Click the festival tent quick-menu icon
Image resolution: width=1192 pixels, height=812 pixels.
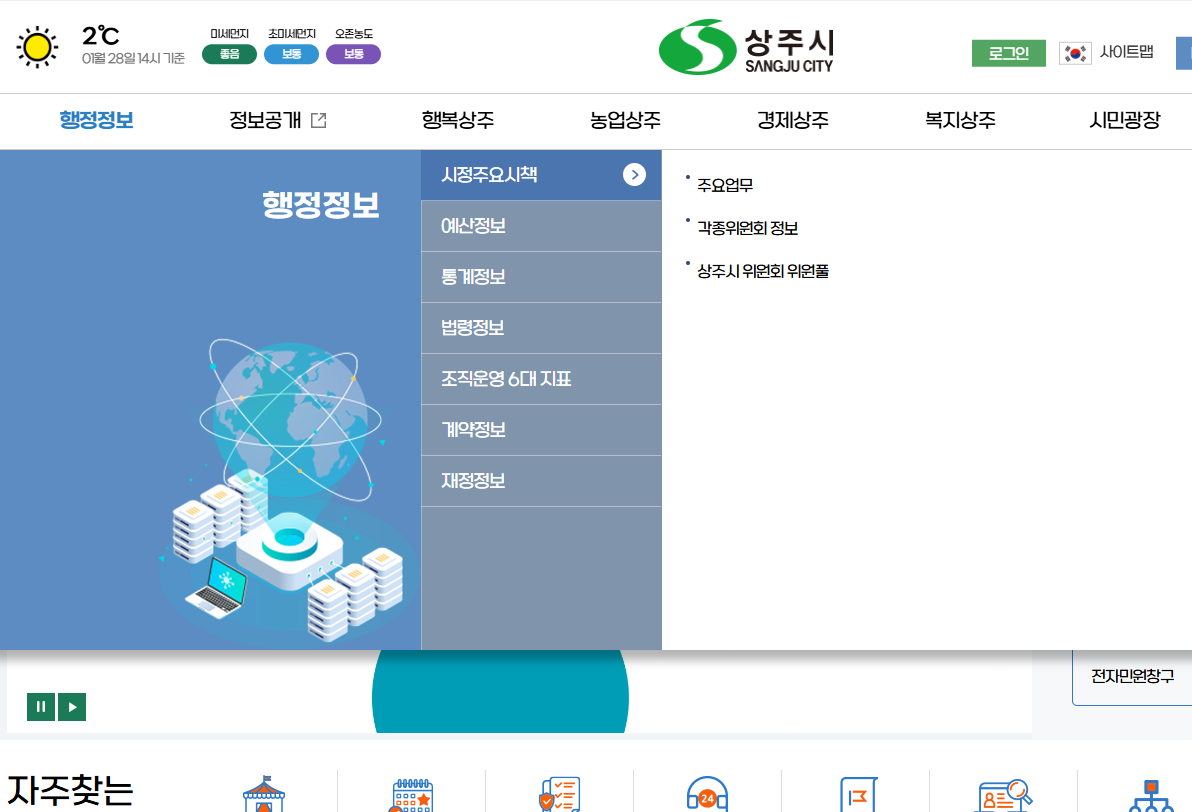click(x=264, y=794)
